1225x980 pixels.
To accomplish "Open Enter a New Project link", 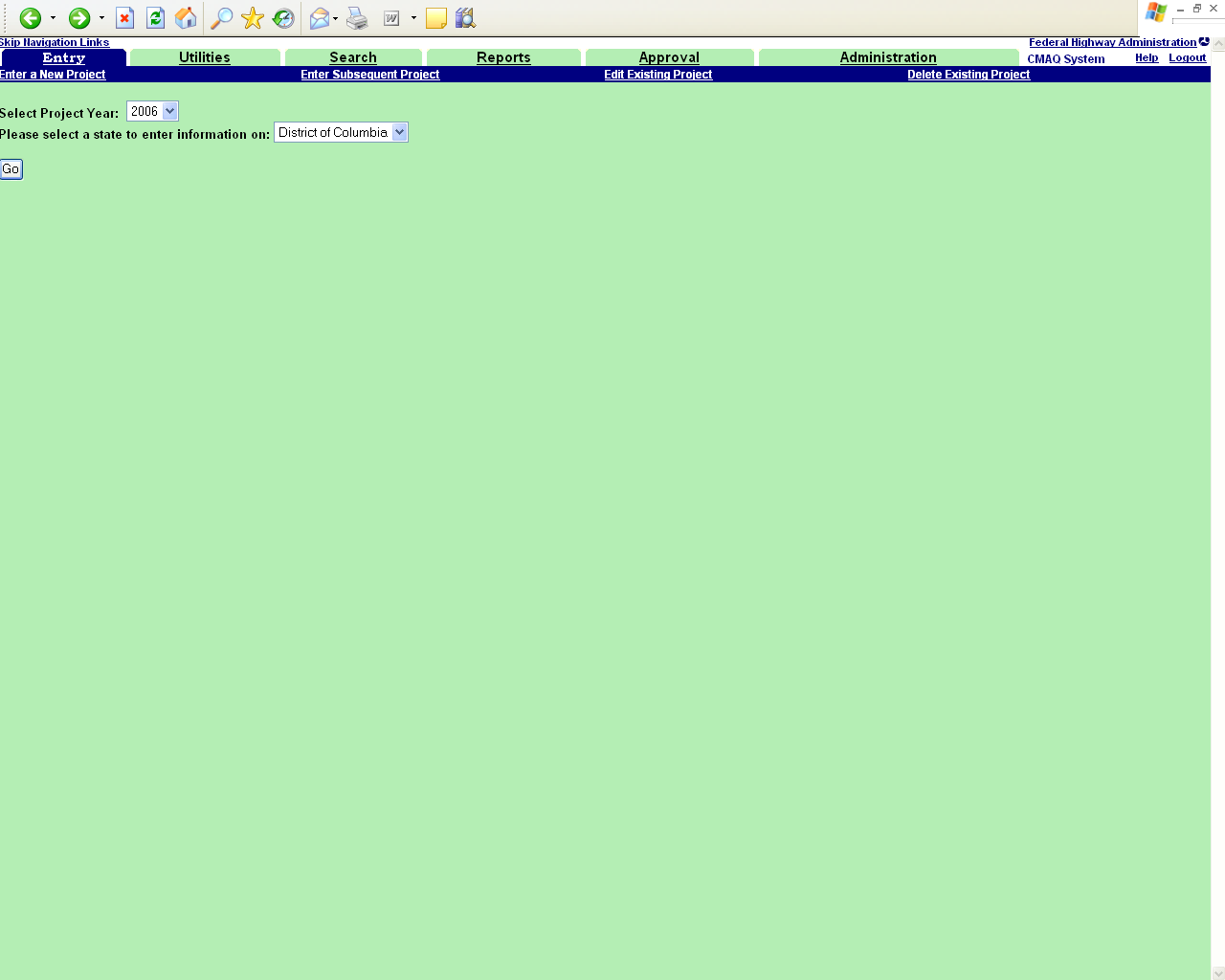I will point(53,75).
